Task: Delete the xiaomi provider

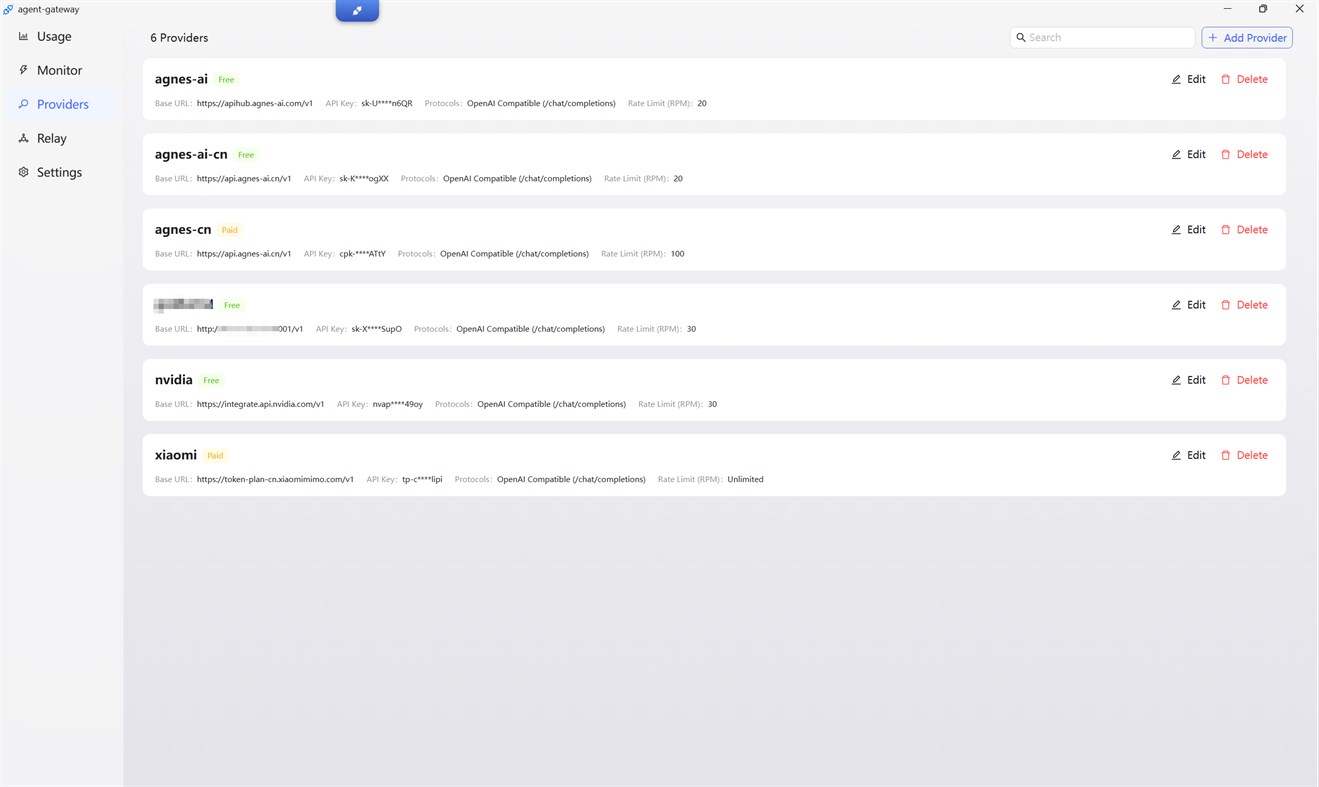Action: point(1244,455)
